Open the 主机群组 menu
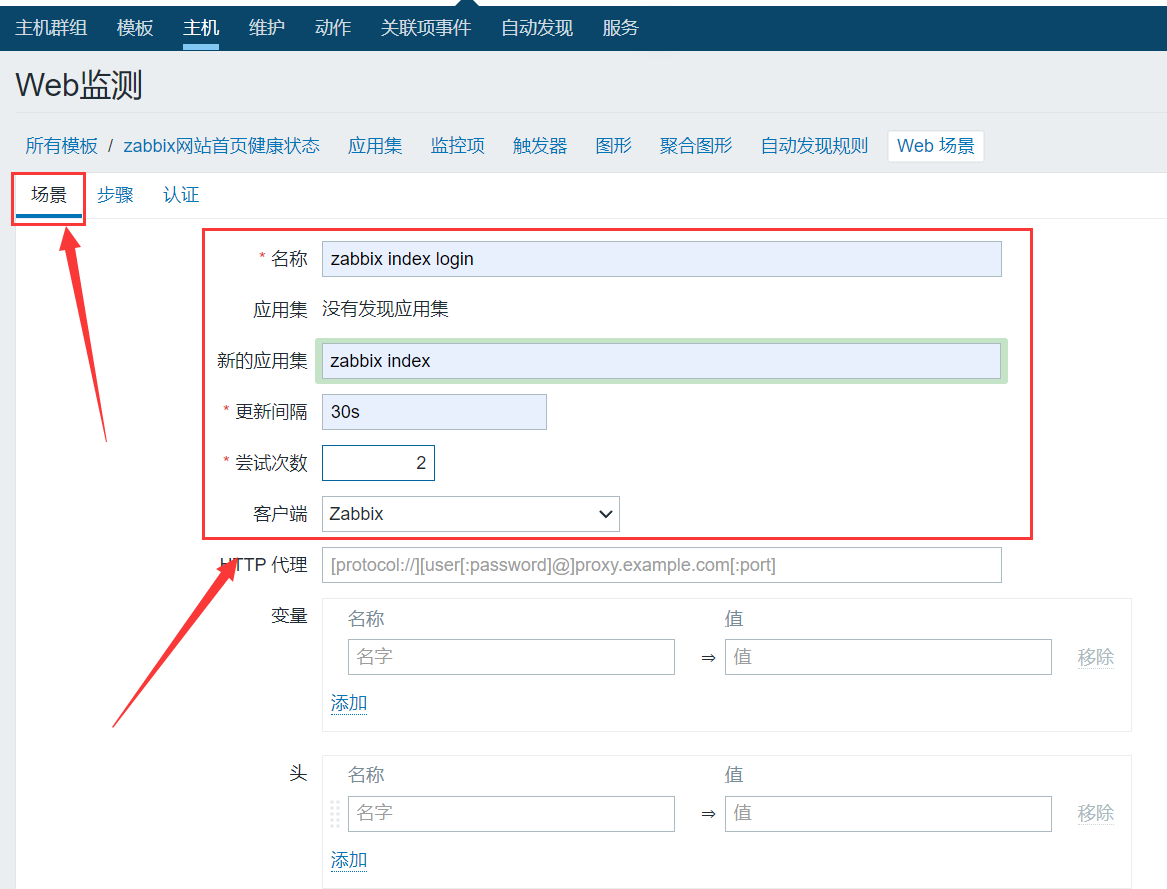This screenshot has width=1167, height=889. pyautogui.click(x=51, y=28)
